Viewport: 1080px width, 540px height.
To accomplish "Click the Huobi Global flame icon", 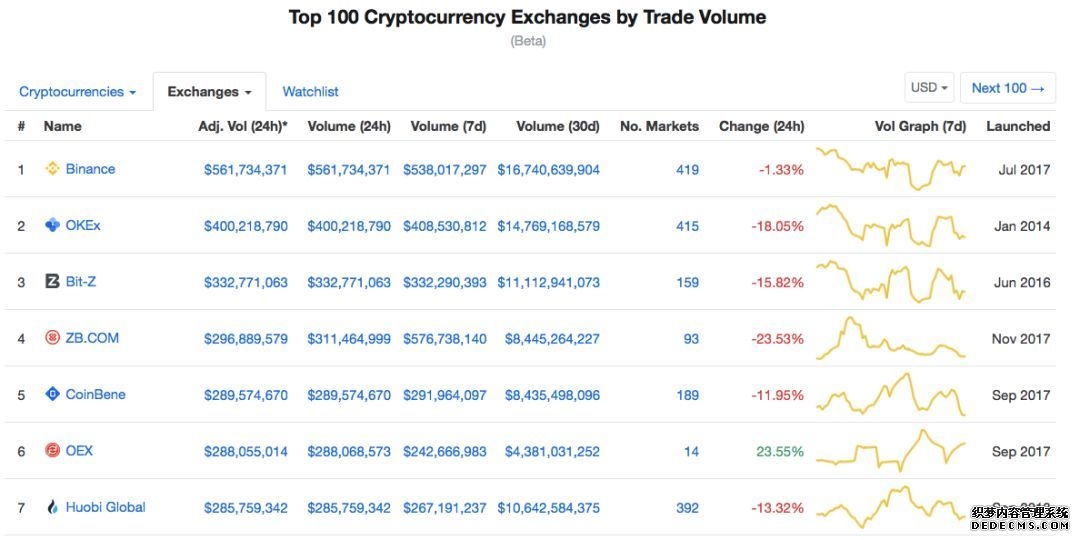I will 52,508.
